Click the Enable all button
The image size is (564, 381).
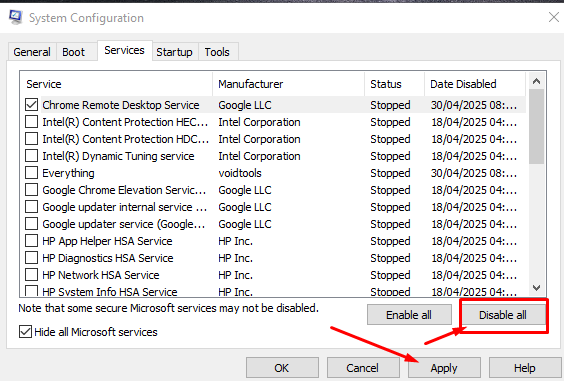[x=409, y=315]
